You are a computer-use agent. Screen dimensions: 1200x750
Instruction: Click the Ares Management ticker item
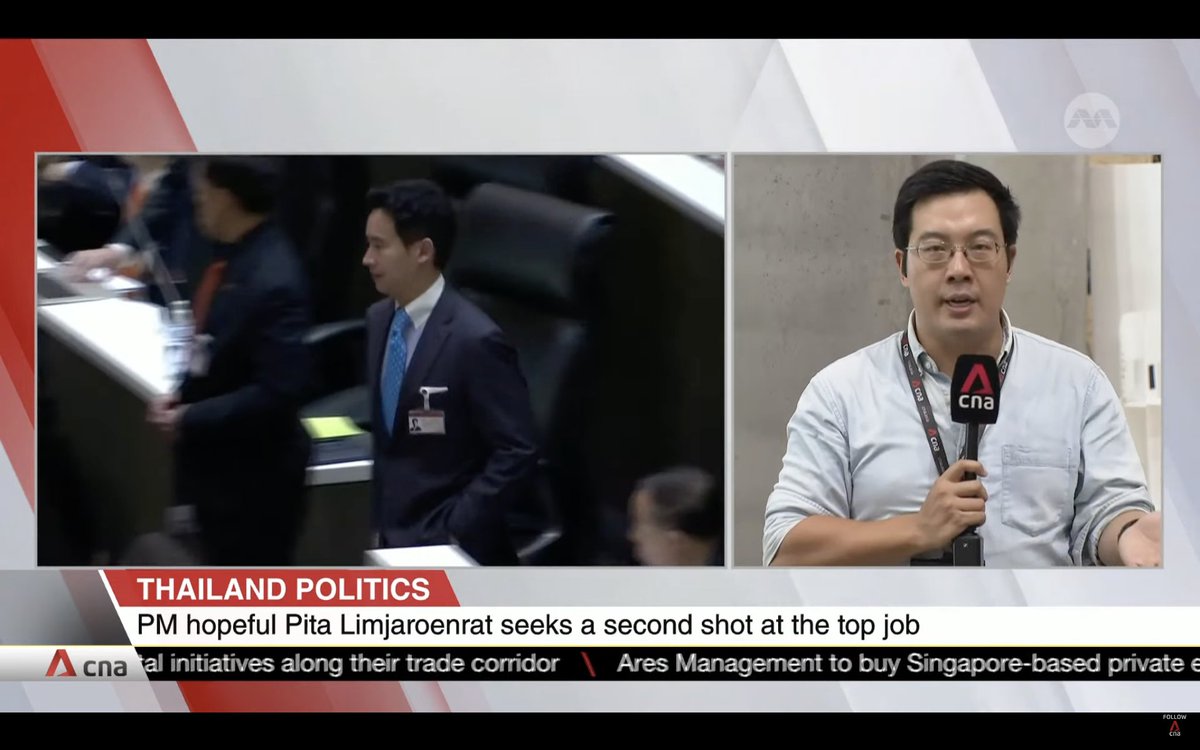click(x=908, y=664)
